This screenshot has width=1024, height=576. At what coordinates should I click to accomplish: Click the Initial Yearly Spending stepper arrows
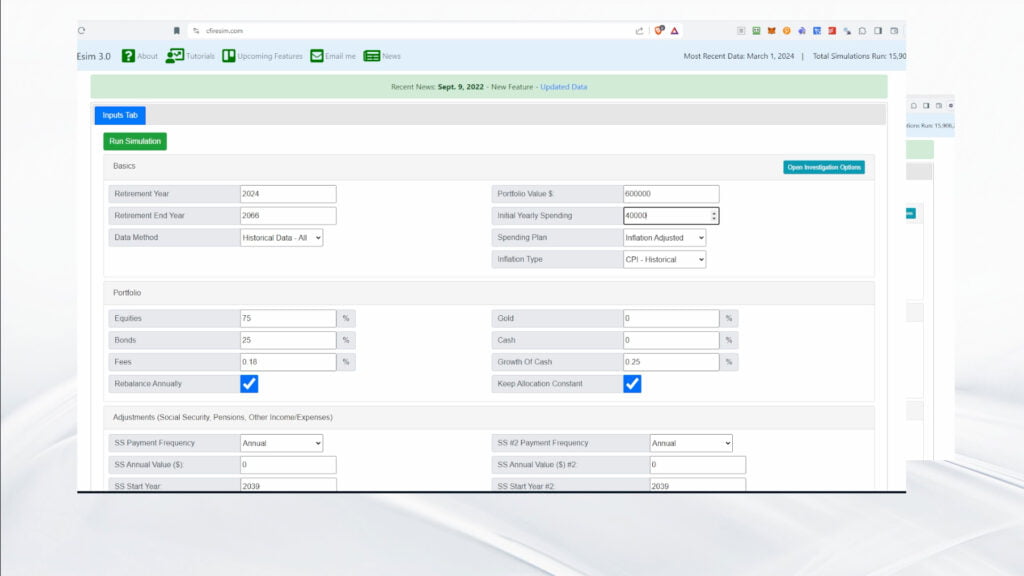pyautogui.click(x=713, y=216)
